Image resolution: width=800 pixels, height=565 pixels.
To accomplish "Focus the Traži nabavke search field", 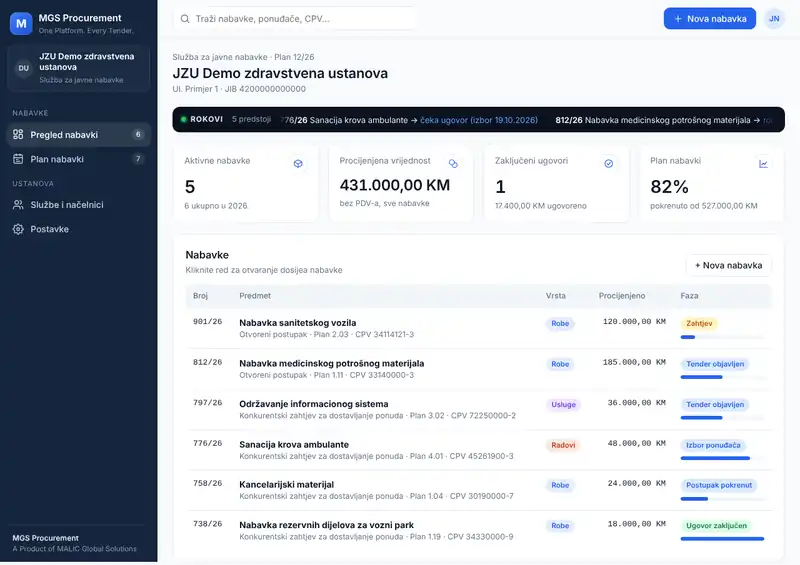I will click(x=295, y=19).
